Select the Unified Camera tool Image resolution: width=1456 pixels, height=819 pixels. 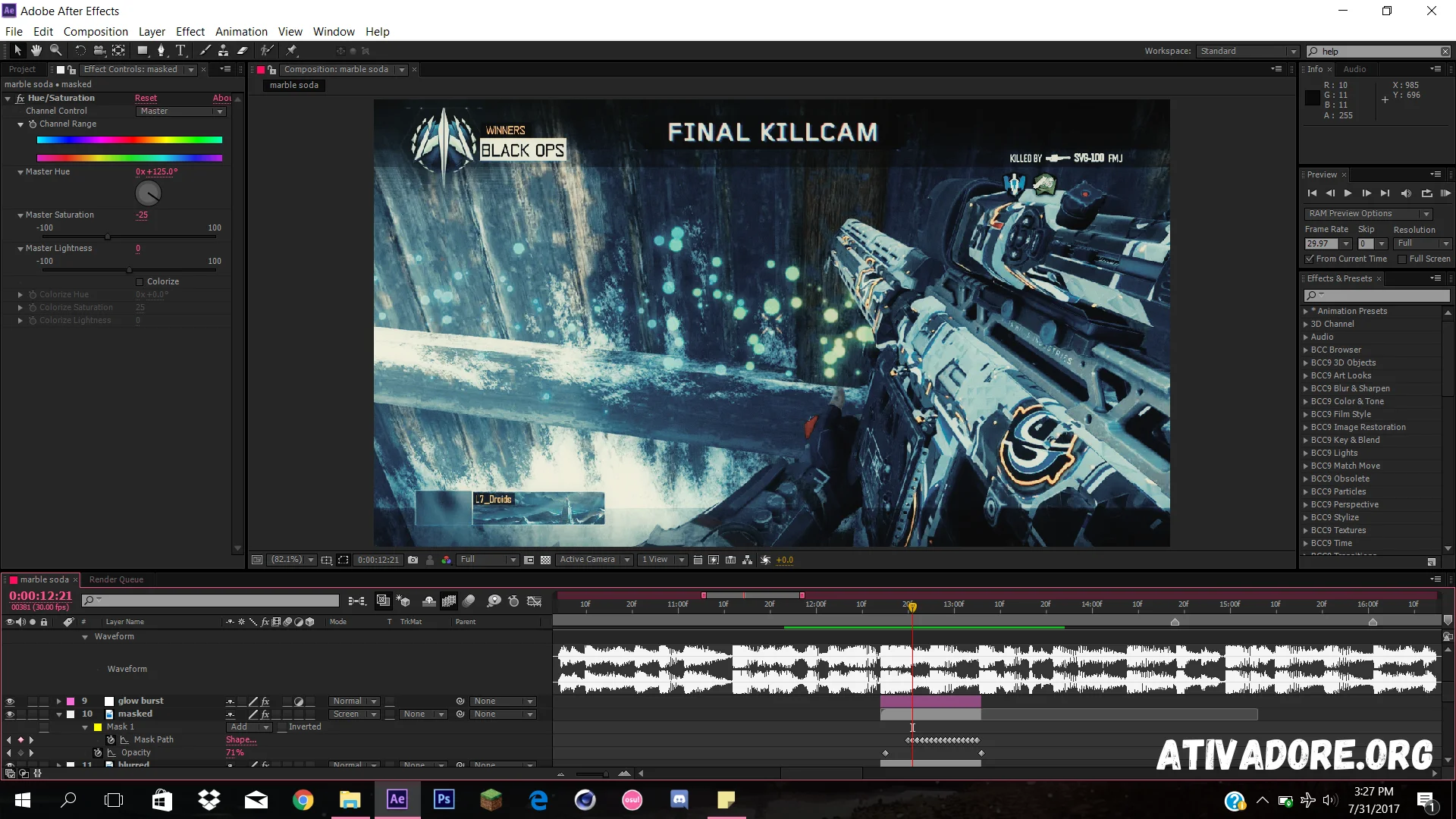99,50
